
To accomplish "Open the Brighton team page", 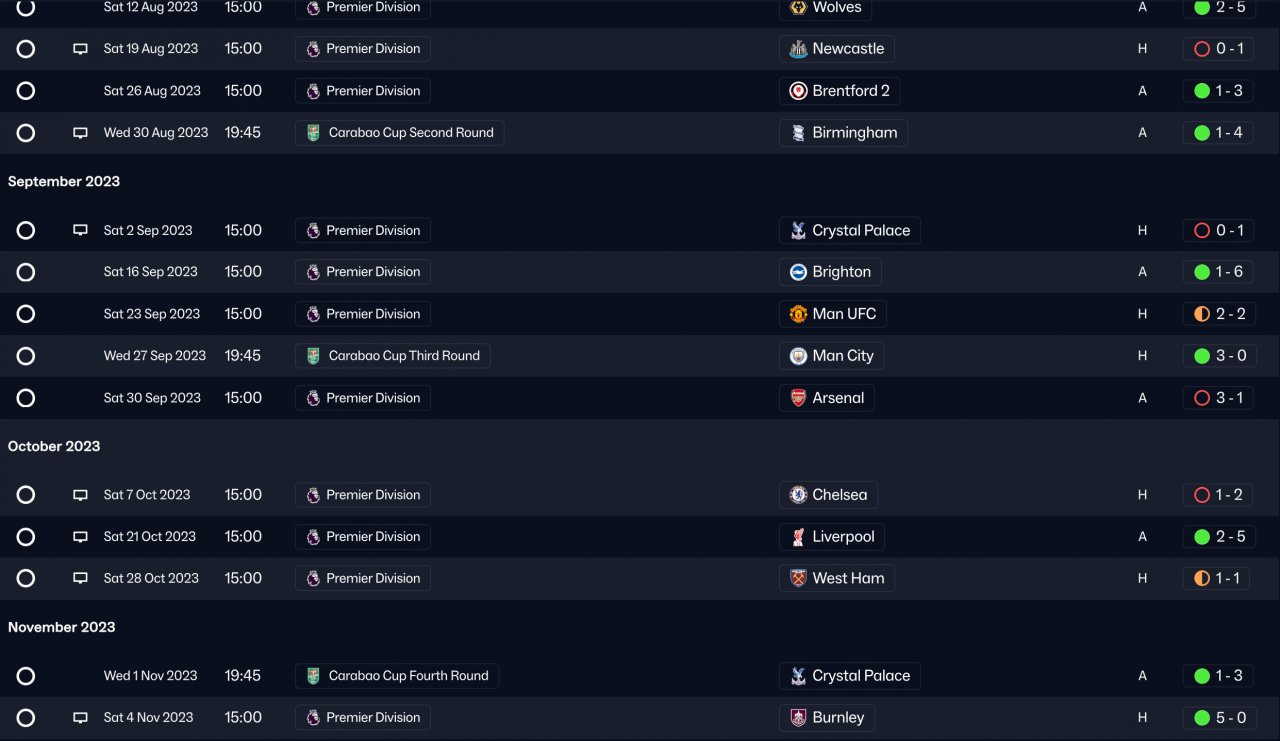I will tap(830, 272).
